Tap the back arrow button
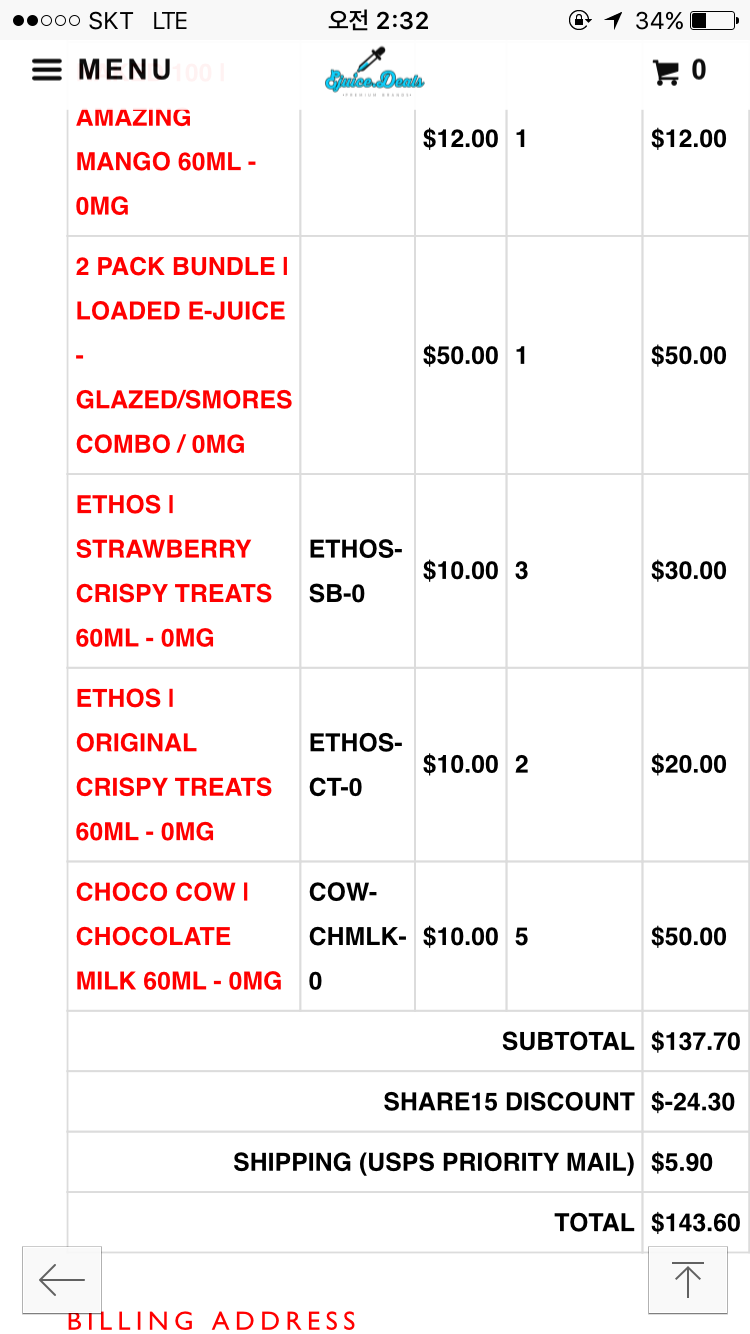 (x=62, y=1280)
